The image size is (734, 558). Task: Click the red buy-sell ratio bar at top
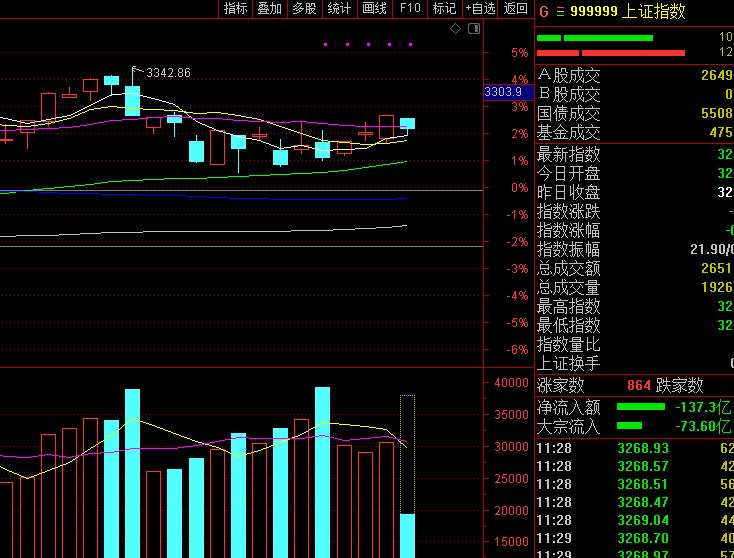611,53
